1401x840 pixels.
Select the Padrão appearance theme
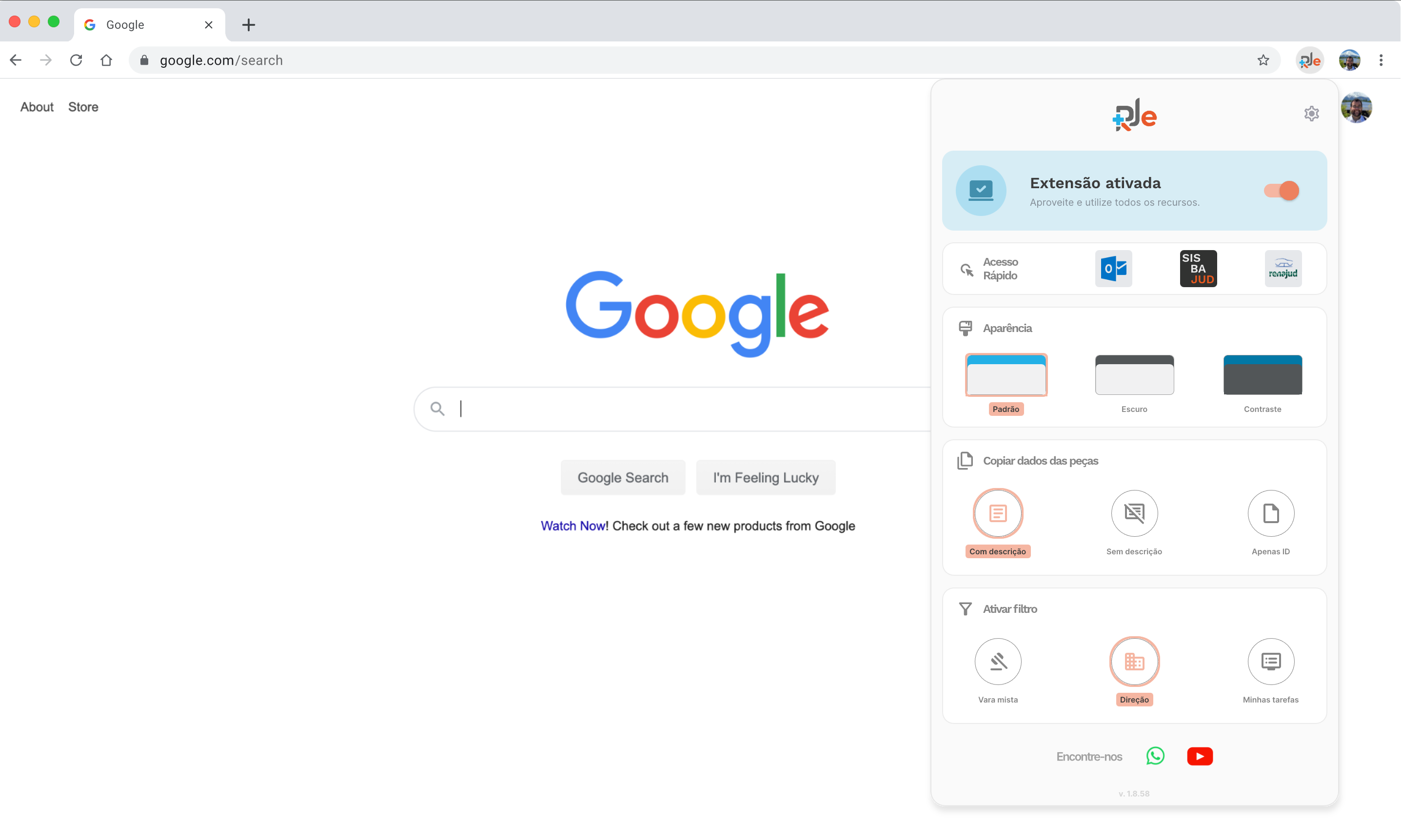(1006, 375)
